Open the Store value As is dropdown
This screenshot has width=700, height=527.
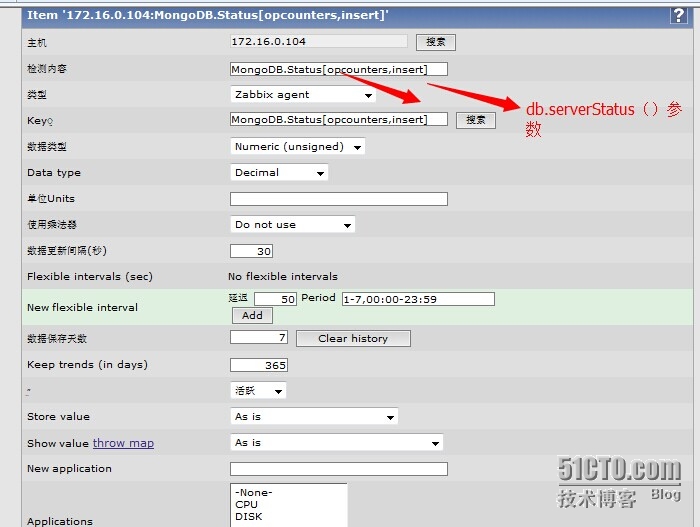314,417
